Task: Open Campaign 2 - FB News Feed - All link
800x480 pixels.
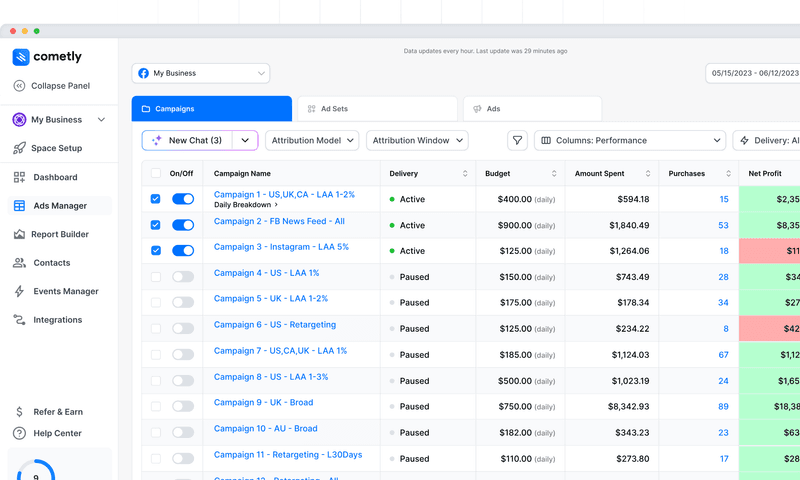Action: coord(279,221)
